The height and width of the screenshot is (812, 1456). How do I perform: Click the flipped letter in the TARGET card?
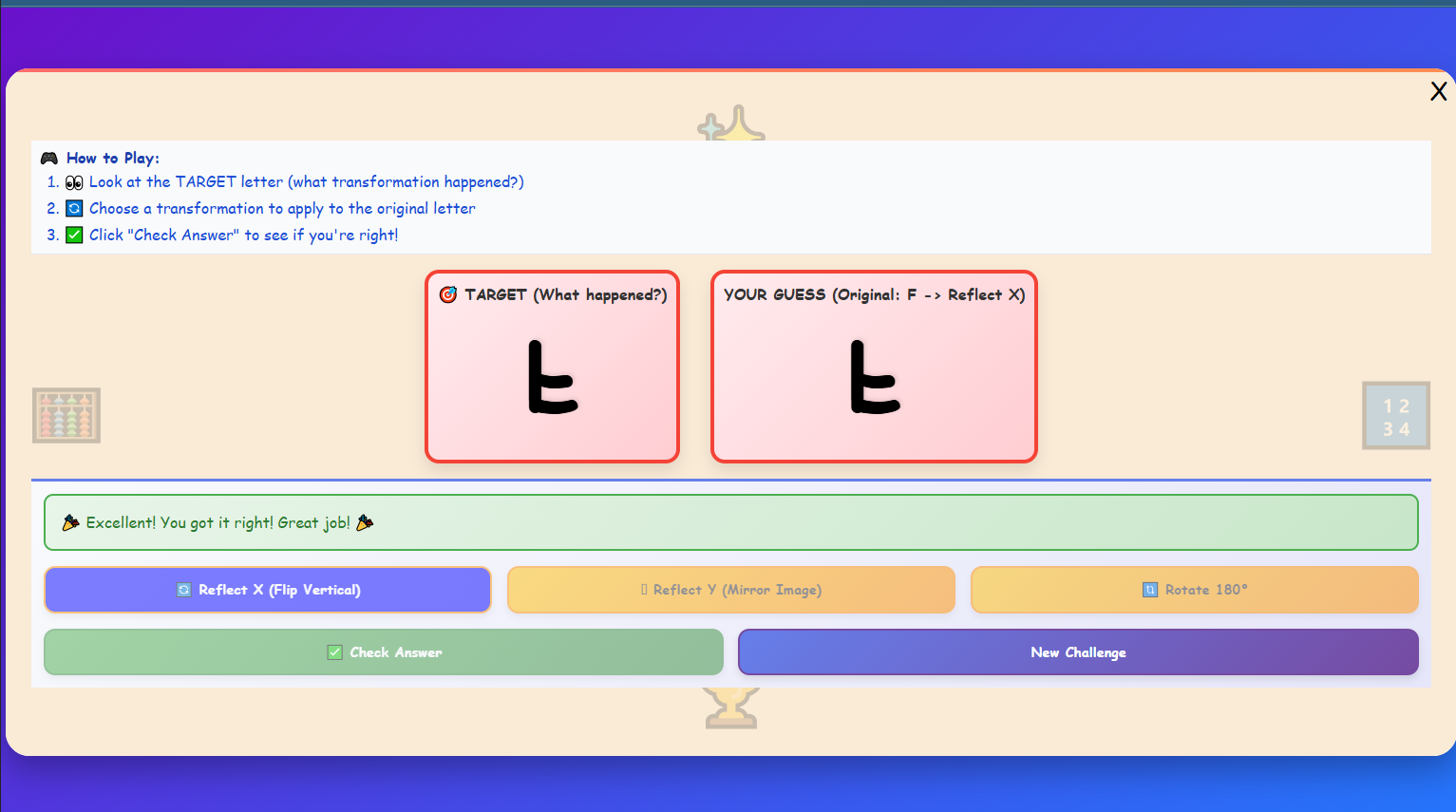[x=552, y=378]
